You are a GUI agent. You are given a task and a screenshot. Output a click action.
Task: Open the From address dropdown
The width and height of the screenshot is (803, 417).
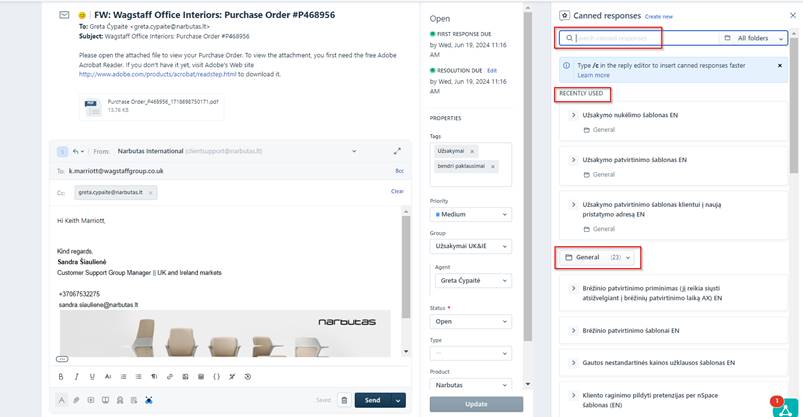coord(354,151)
